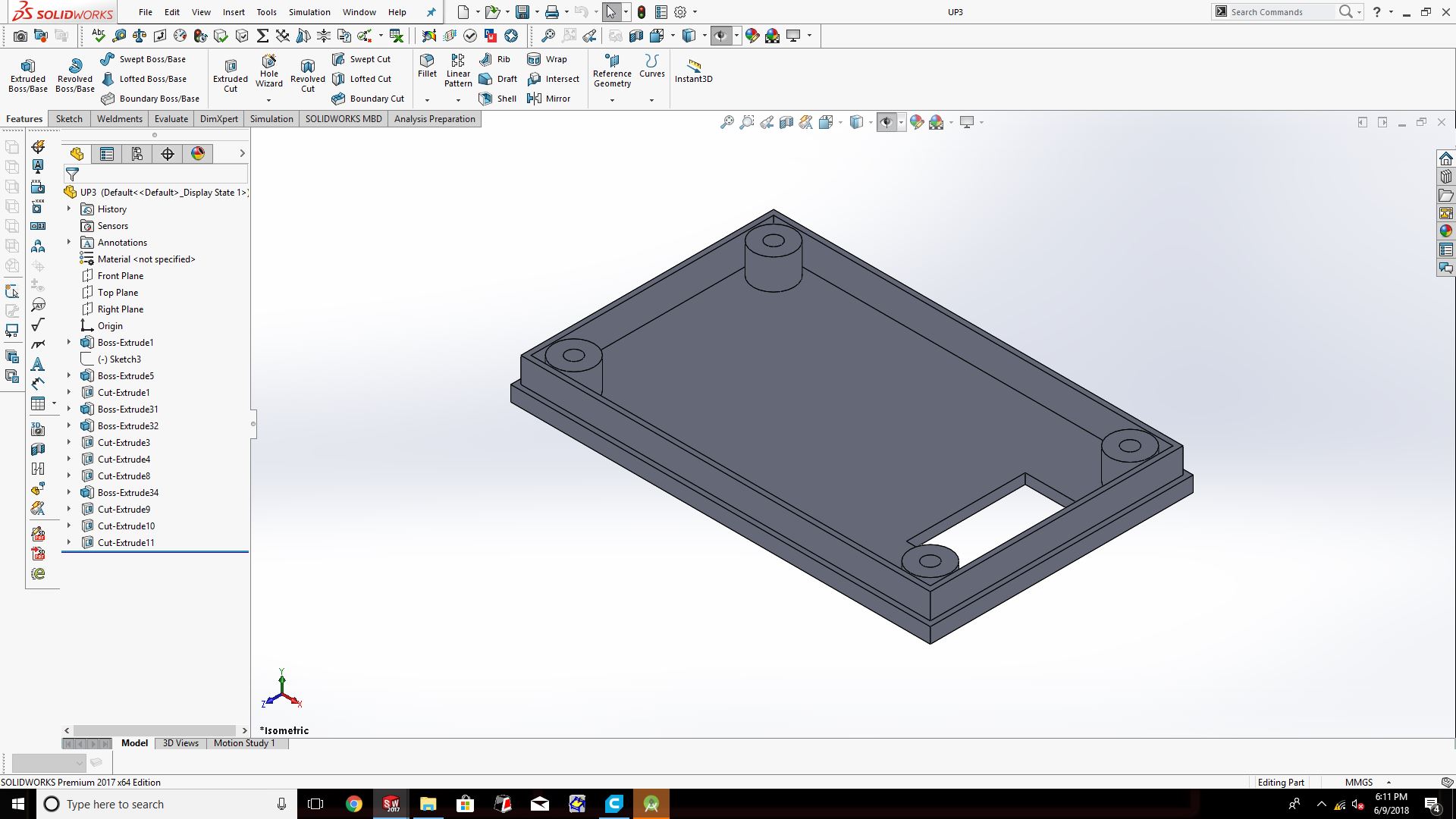The height and width of the screenshot is (819, 1456).
Task: Expand the Boss-Extrude1 feature node
Action: [x=69, y=343]
